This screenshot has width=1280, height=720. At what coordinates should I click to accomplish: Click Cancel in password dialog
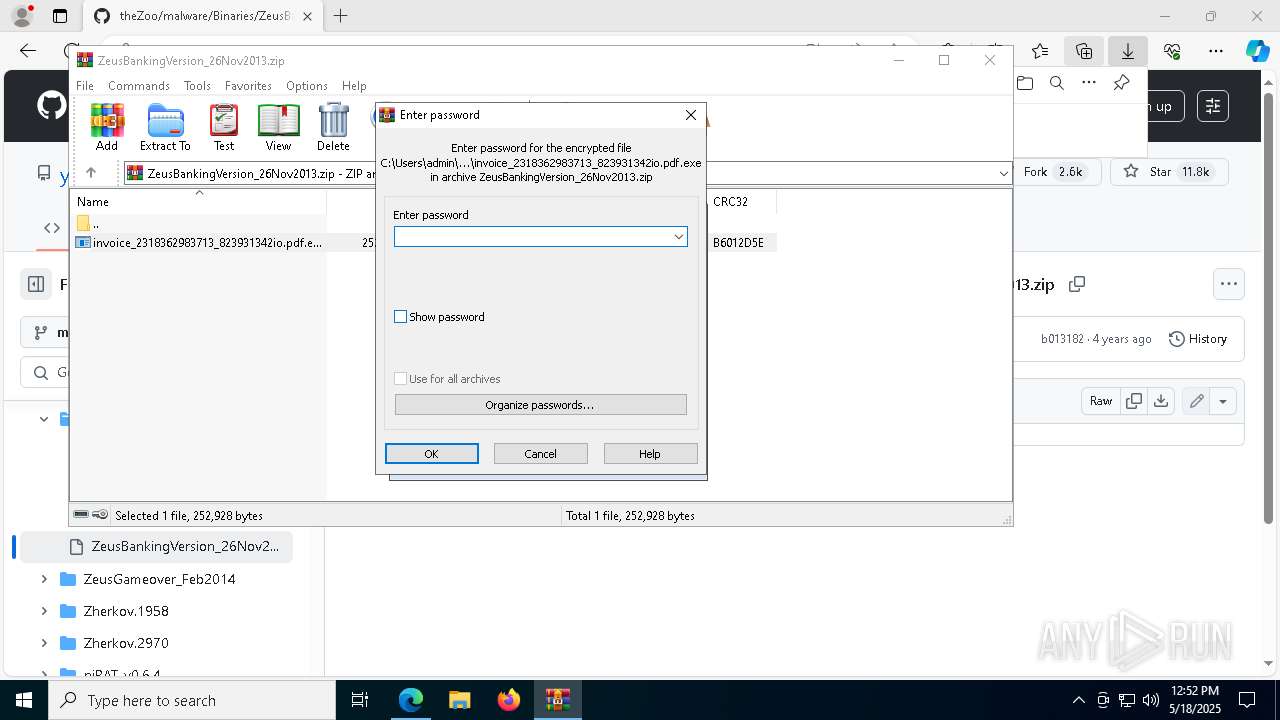pos(540,454)
